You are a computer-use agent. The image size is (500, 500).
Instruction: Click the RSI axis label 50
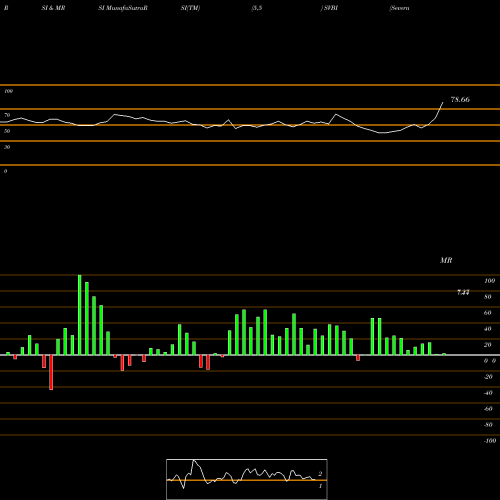(x=7, y=131)
